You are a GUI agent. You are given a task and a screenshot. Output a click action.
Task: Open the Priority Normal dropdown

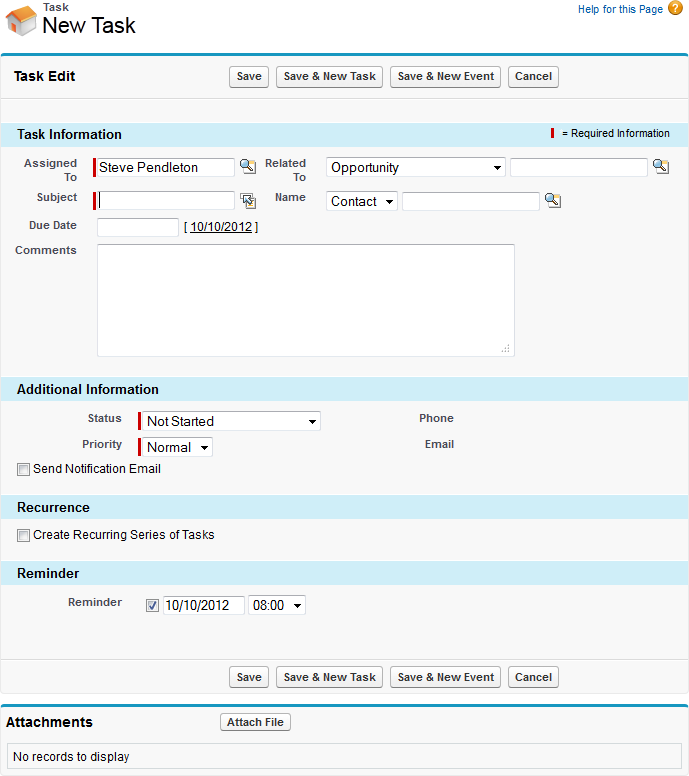tap(175, 447)
